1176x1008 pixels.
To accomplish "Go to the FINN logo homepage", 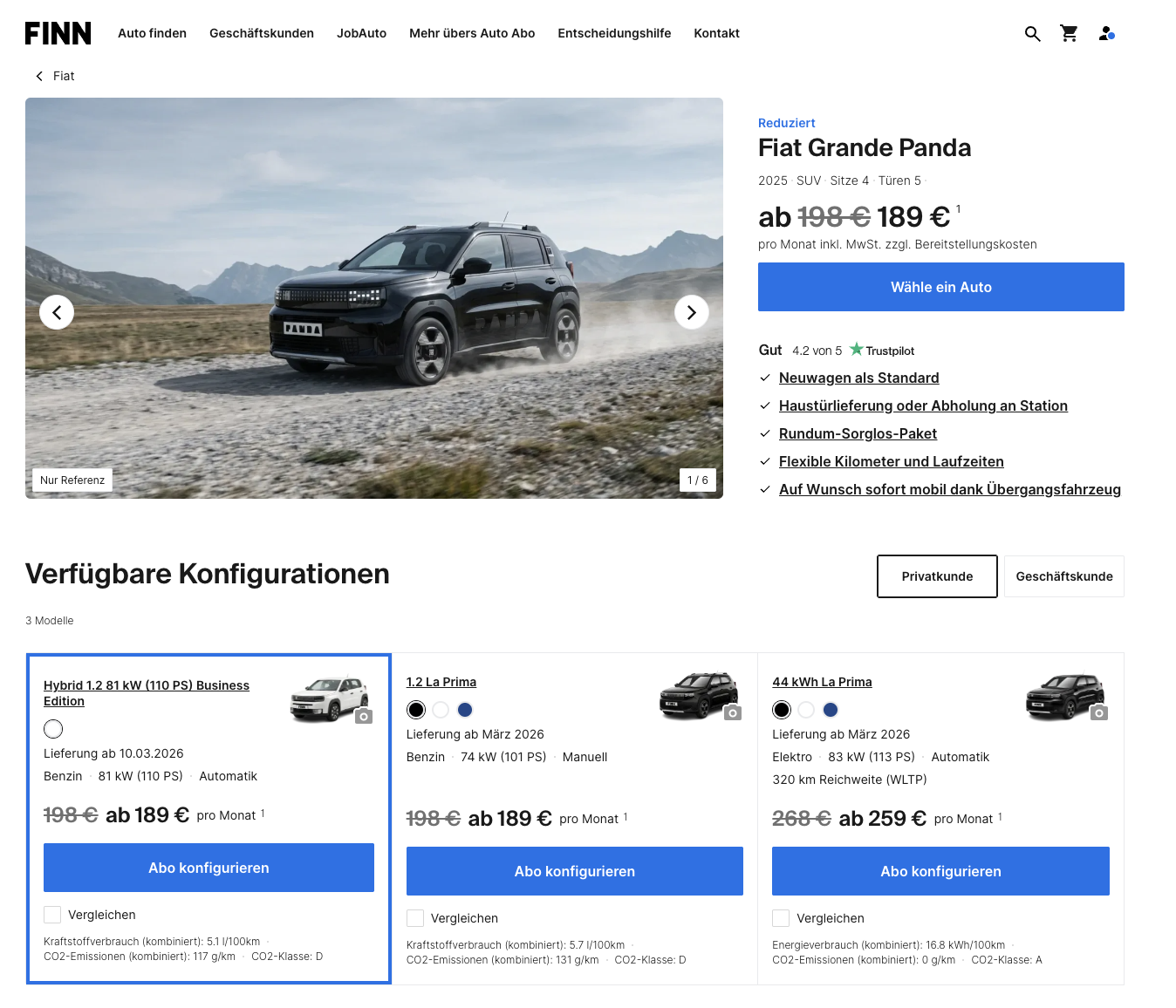I will pos(58,33).
